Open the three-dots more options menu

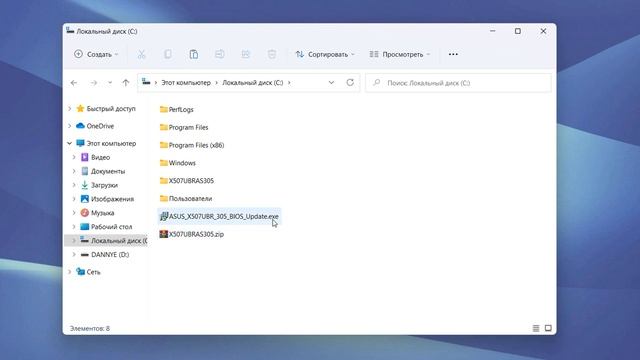point(453,54)
